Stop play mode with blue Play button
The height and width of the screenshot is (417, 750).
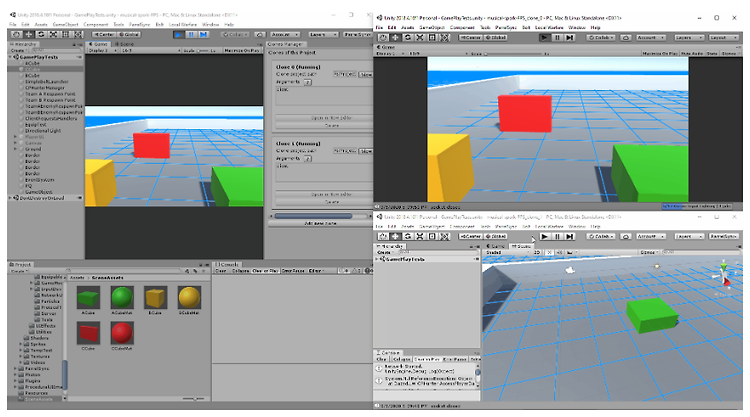[x=178, y=34]
